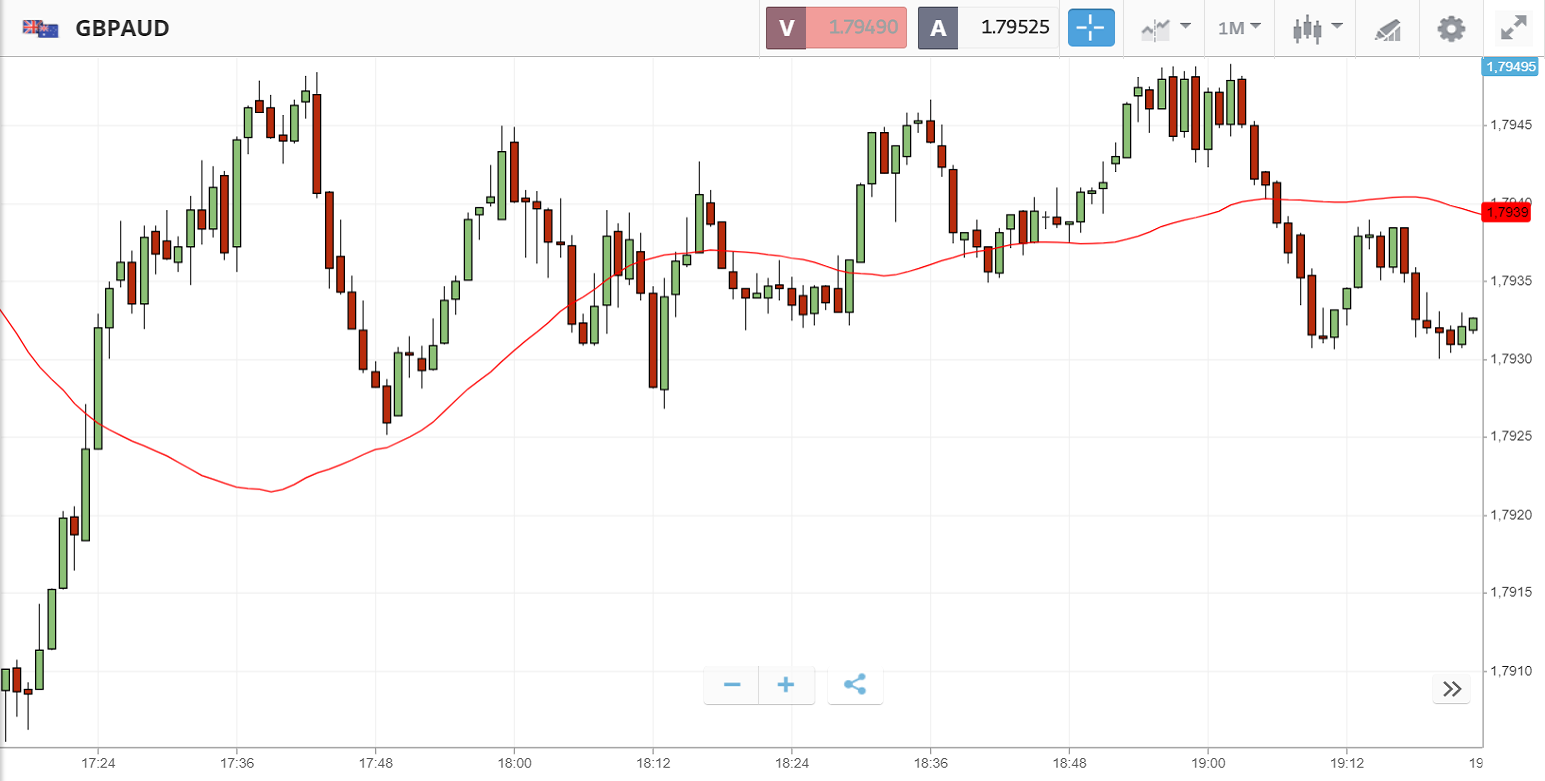
Task: Toggle the crosshair cursor button
Action: pos(1091,28)
